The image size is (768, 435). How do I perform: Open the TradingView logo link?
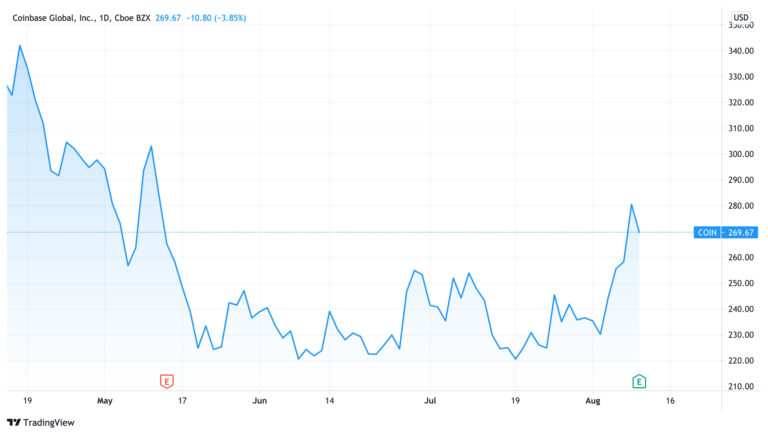point(41,422)
